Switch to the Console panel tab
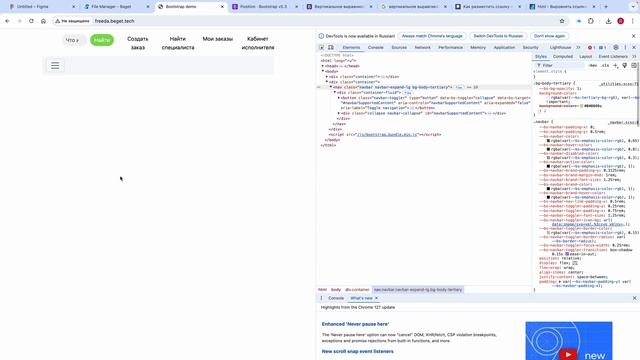The image size is (640, 360). coord(376,48)
